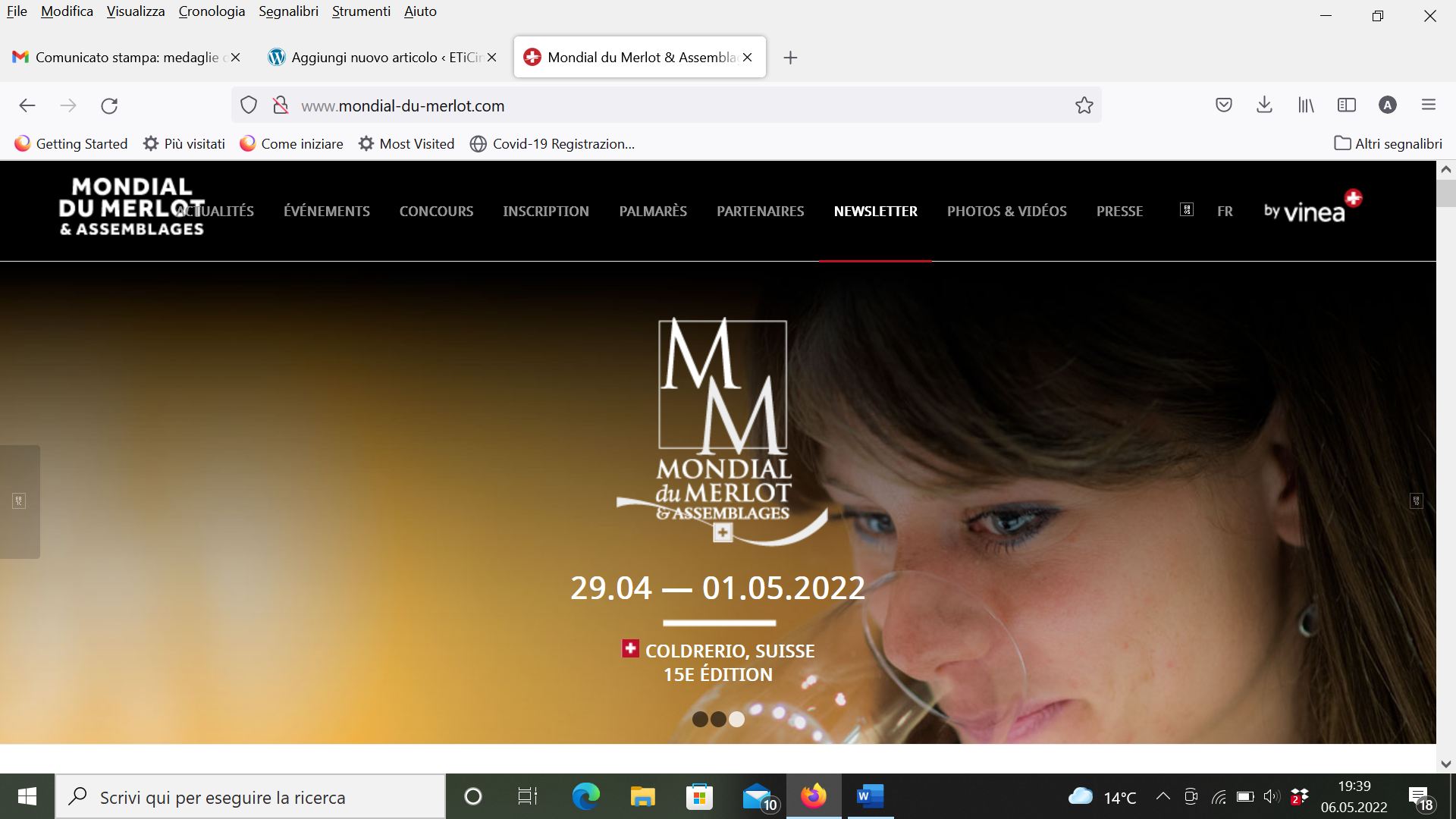1456x819 pixels.
Task: Open the Segnalibri menu
Action: (288, 11)
